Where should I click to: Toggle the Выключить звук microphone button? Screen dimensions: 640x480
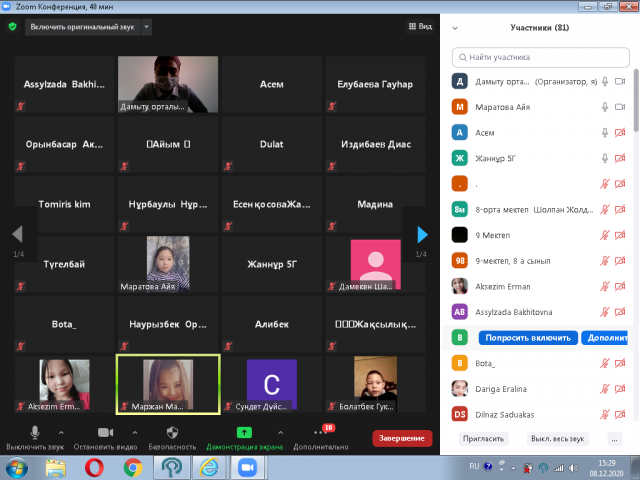(35, 437)
